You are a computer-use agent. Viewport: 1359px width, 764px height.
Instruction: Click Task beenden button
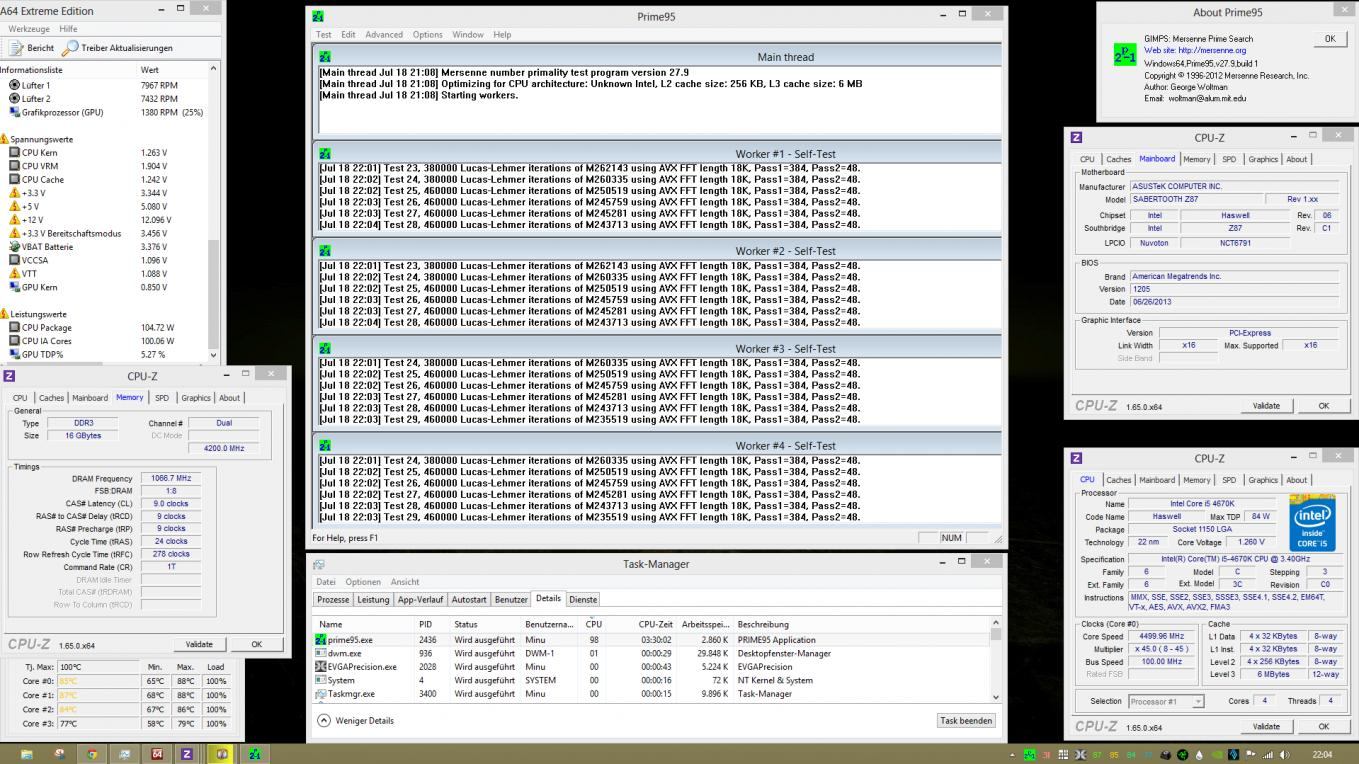966,721
